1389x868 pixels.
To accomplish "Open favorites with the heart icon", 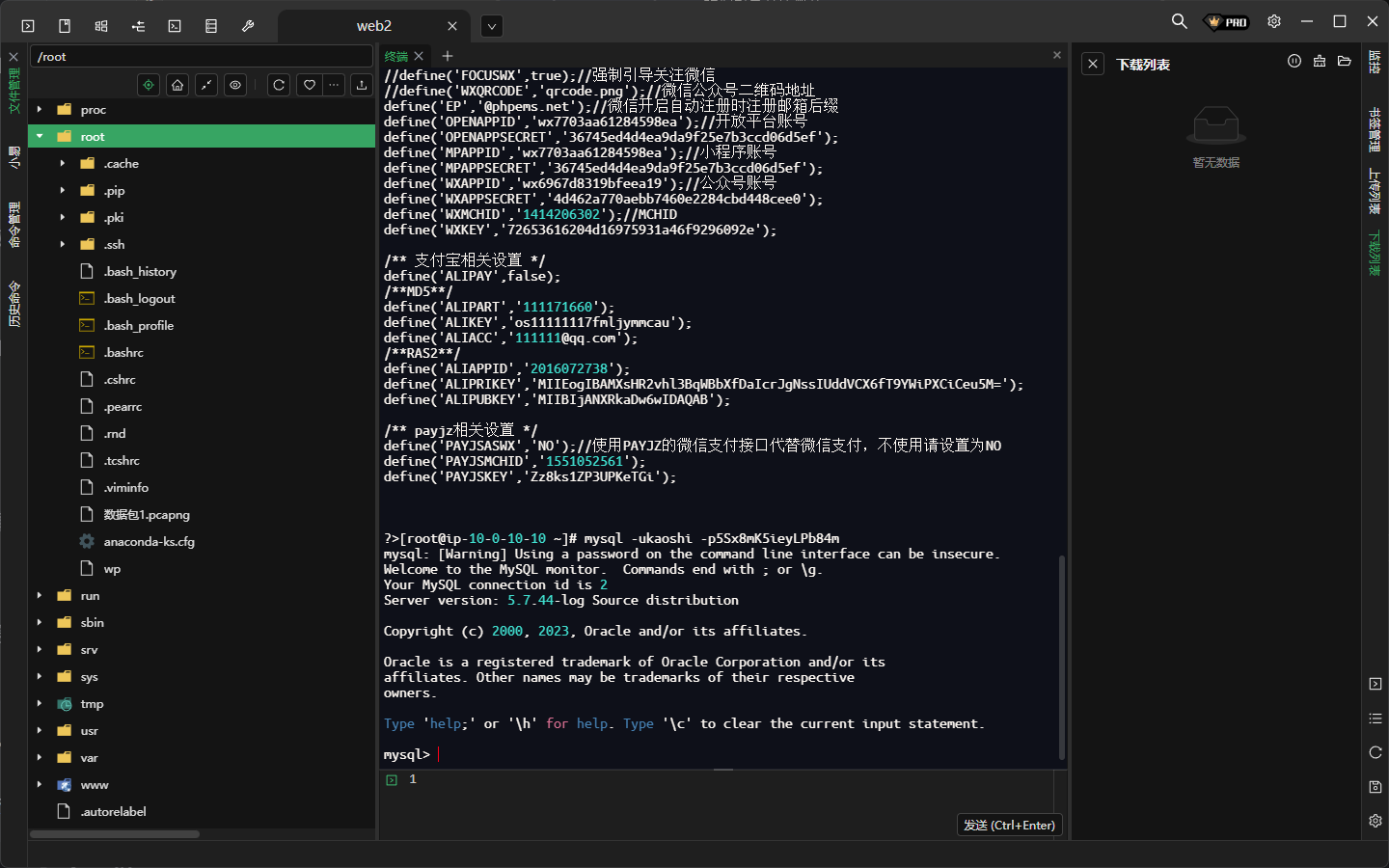I will pyautogui.click(x=309, y=85).
